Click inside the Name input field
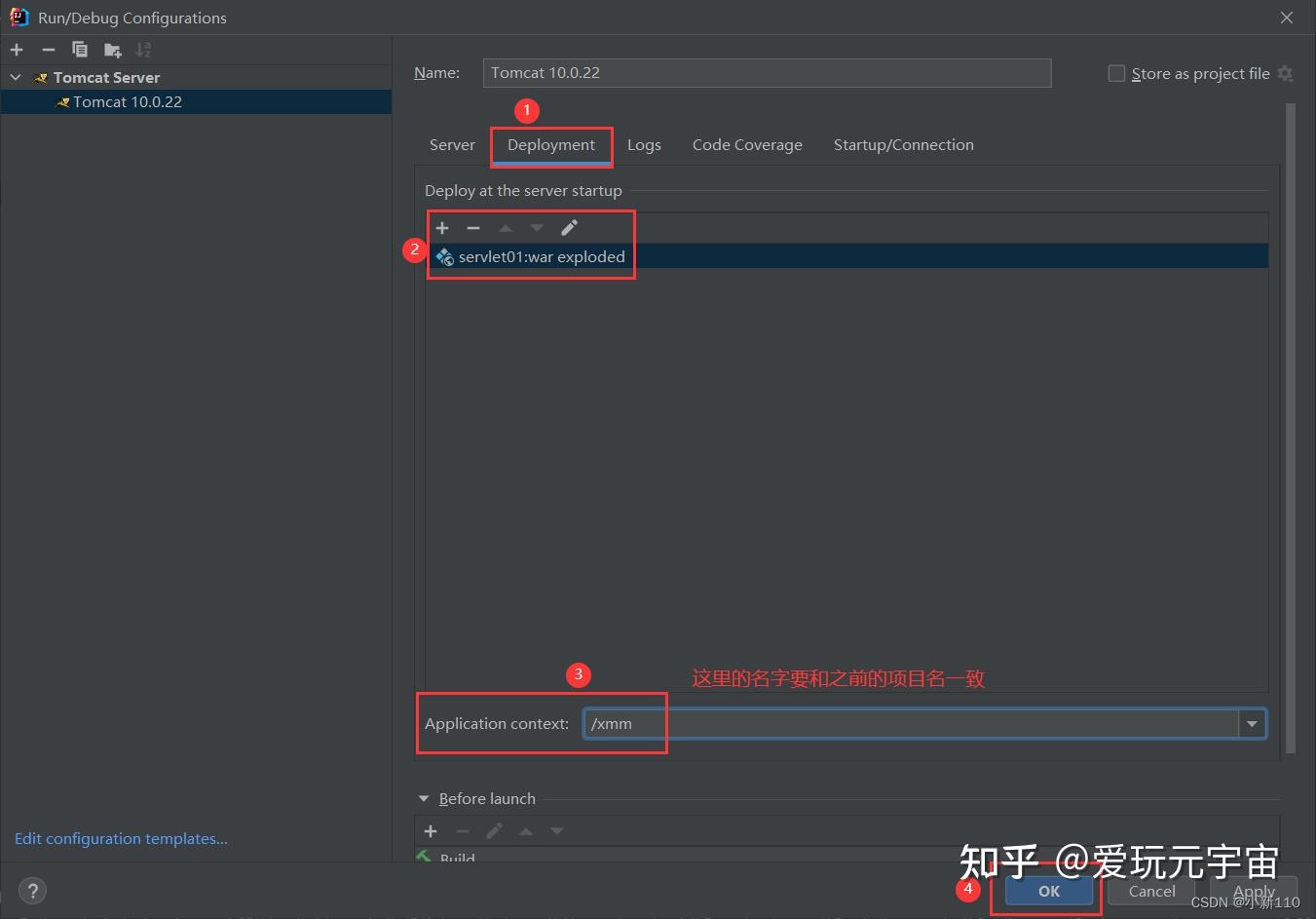 tap(767, 72)
